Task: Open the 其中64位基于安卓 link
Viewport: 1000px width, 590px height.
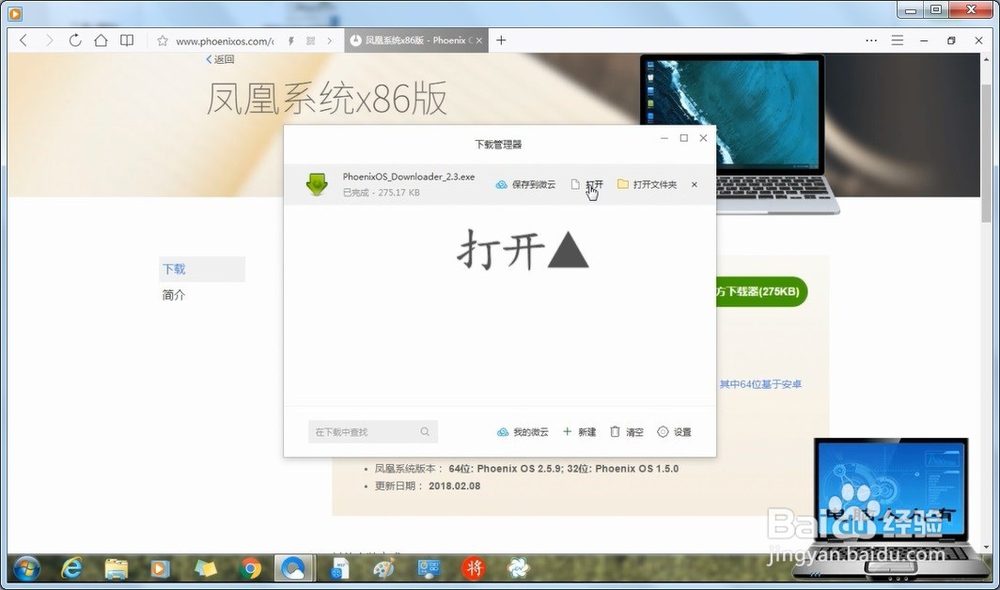Action: (760, 384)
